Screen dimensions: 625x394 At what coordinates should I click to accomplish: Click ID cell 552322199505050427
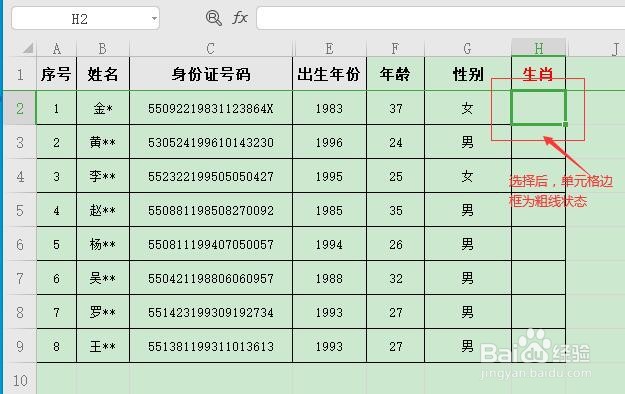(211, 176)
